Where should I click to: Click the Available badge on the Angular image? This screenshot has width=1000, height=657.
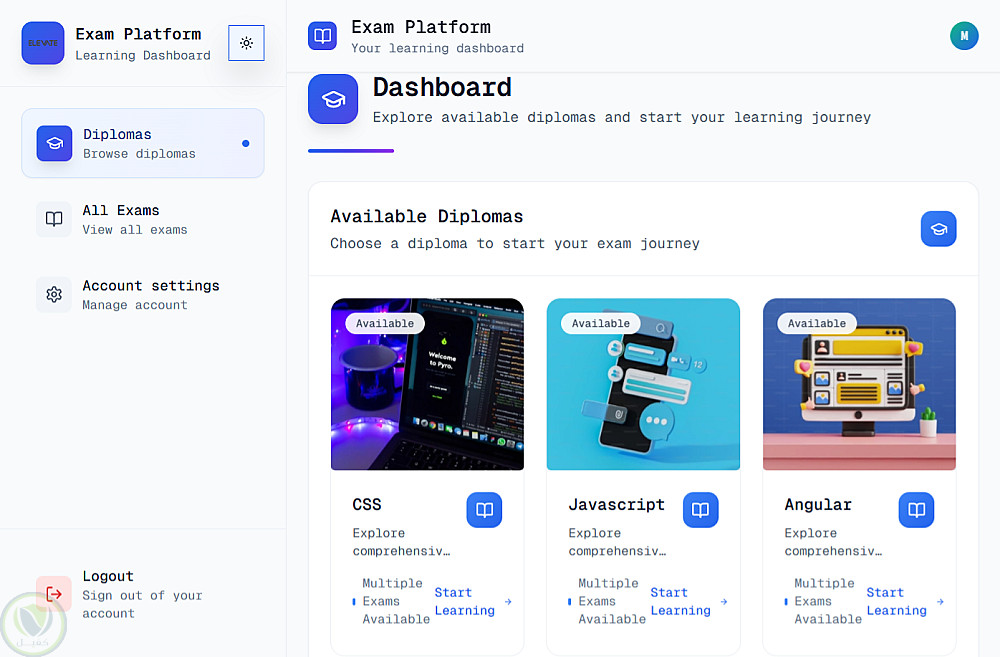(816, 323)
